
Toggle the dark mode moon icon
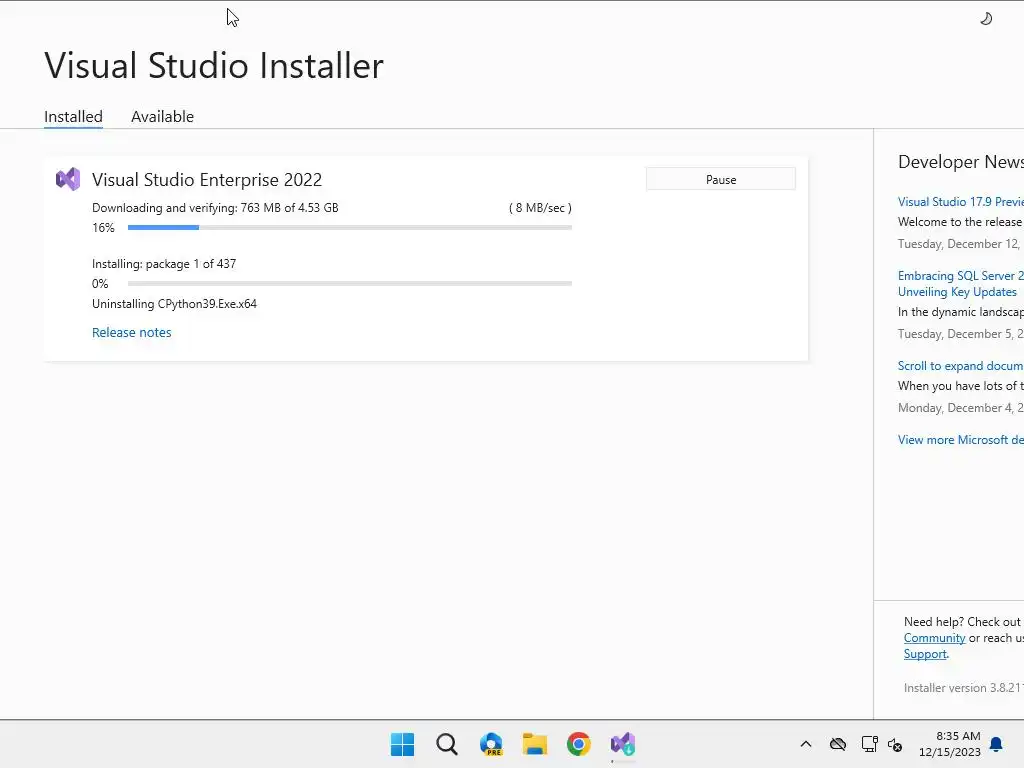986,19
